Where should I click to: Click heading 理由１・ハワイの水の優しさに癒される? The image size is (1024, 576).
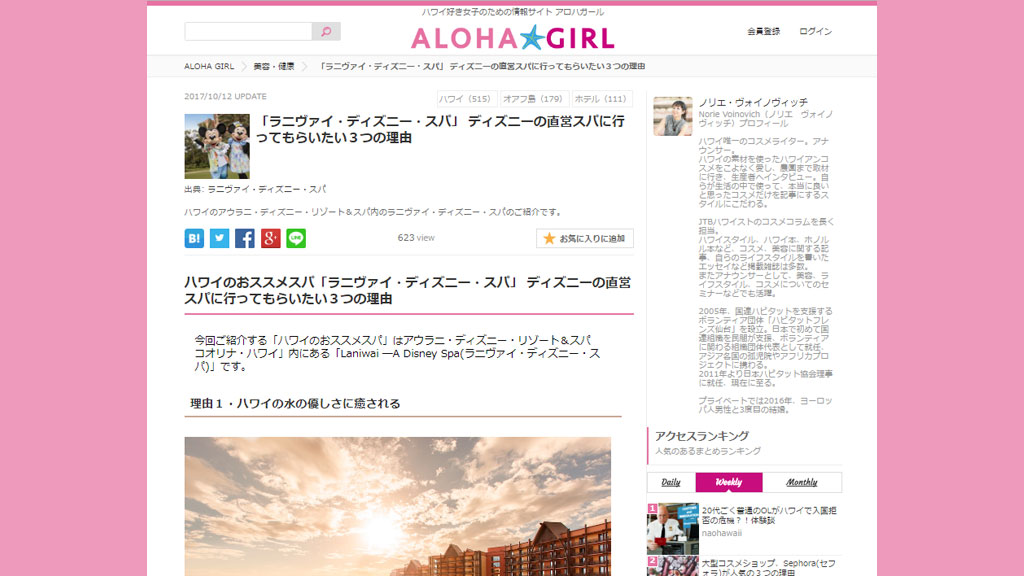click(x=295, y=404)
